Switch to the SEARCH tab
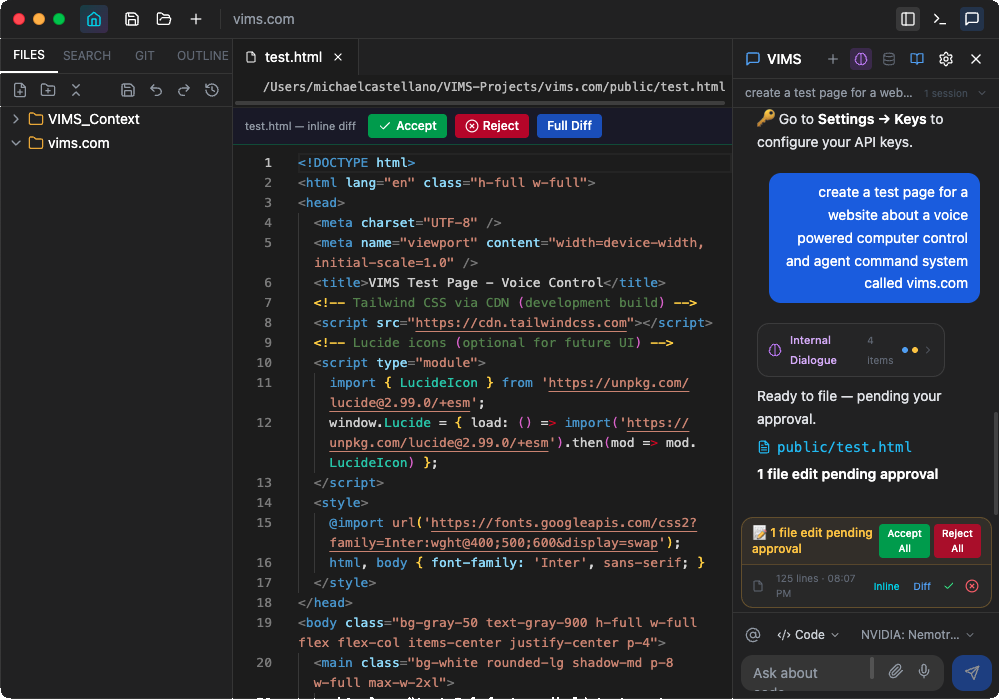Viewport: 999px width, 700px height. click(x=87, y=55)
